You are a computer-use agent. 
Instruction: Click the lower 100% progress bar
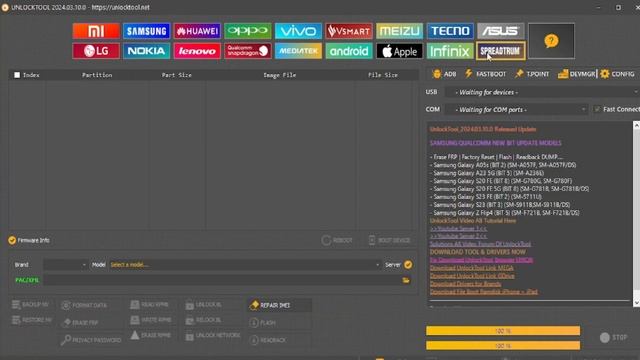coord(503,345)
